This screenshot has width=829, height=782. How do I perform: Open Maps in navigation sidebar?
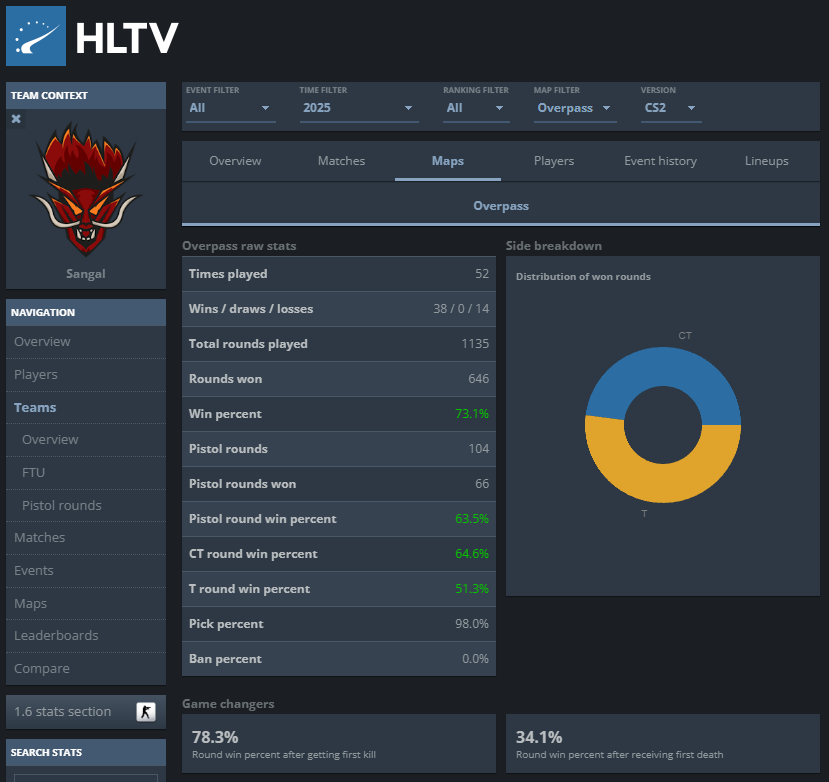coord(86,603)
